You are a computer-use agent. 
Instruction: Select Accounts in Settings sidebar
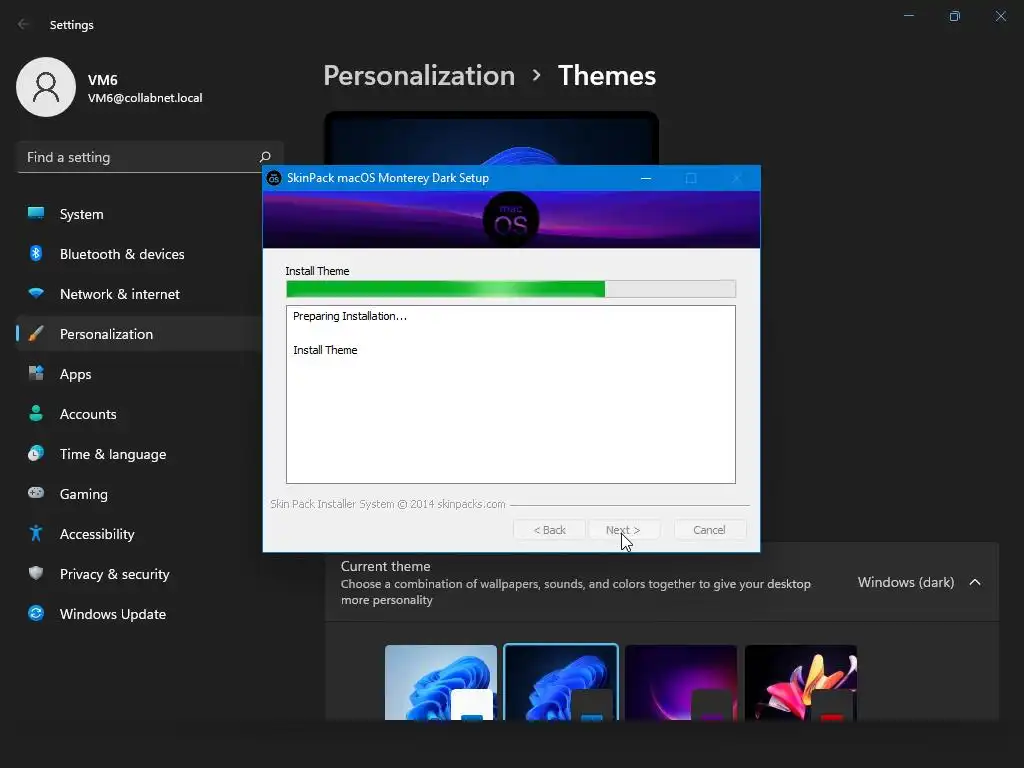(x=140, y=413)
